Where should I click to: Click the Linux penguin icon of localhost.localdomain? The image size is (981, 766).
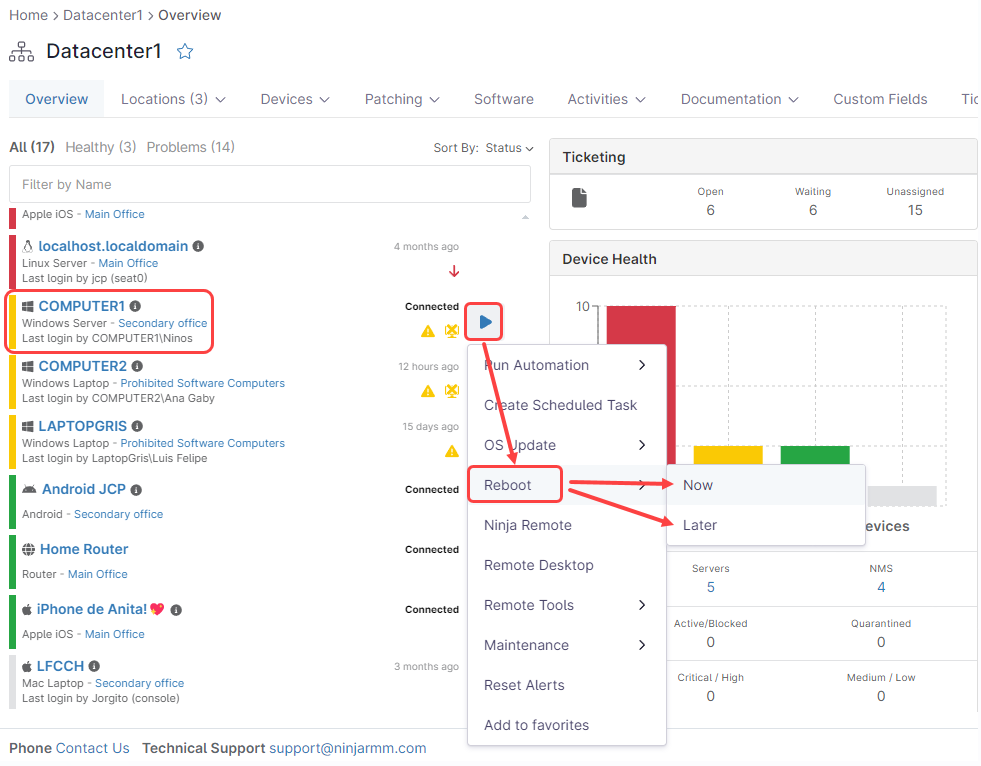[x=28, y=246]
